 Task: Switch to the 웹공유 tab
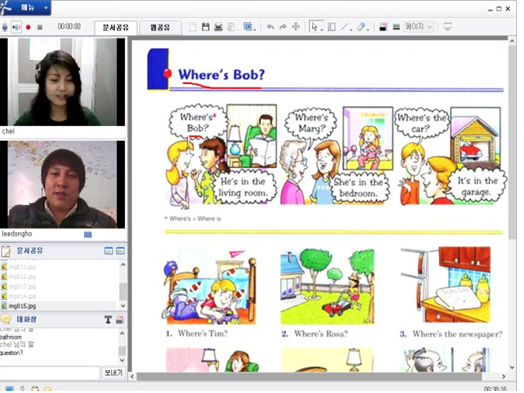click(x=160, y=27)
